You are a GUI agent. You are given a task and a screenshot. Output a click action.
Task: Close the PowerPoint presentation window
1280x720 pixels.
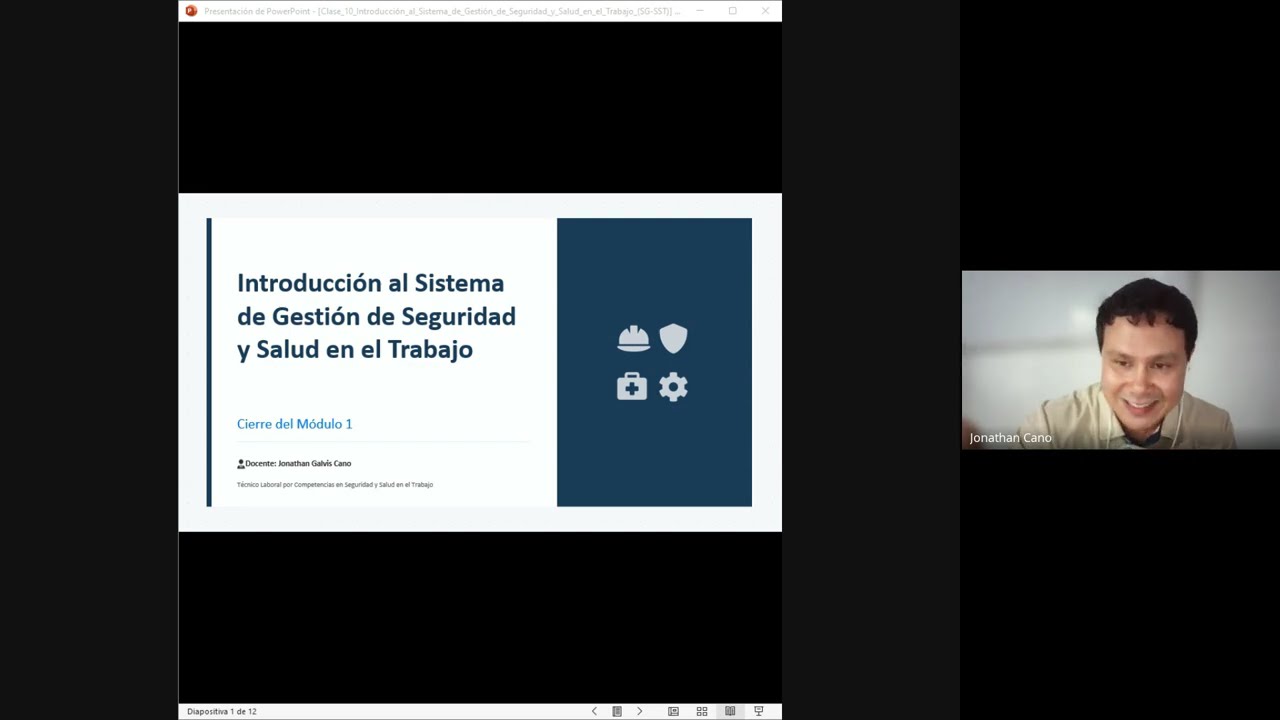(x=765, y=11)
